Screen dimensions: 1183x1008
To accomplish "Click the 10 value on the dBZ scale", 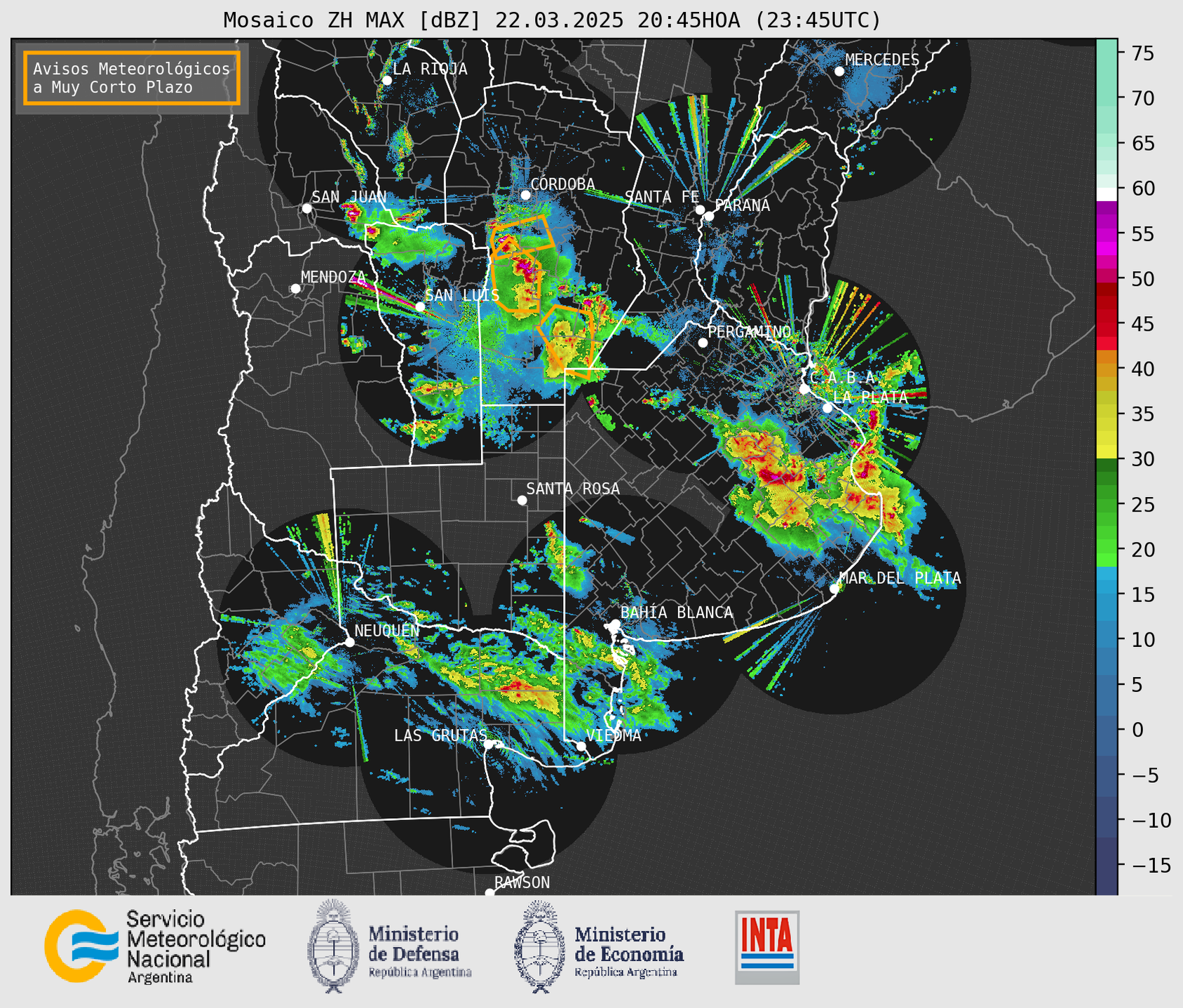I will [1143, 639].
